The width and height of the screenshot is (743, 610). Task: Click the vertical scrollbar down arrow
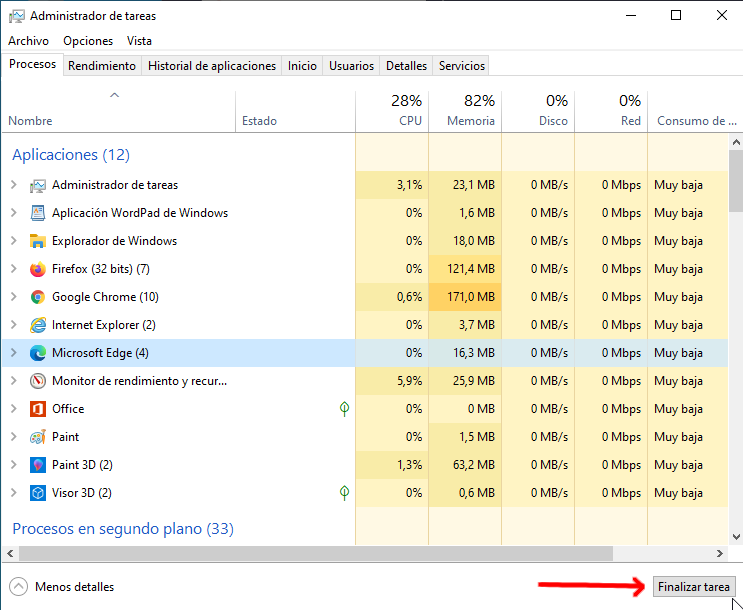click(x=736, y=537)
